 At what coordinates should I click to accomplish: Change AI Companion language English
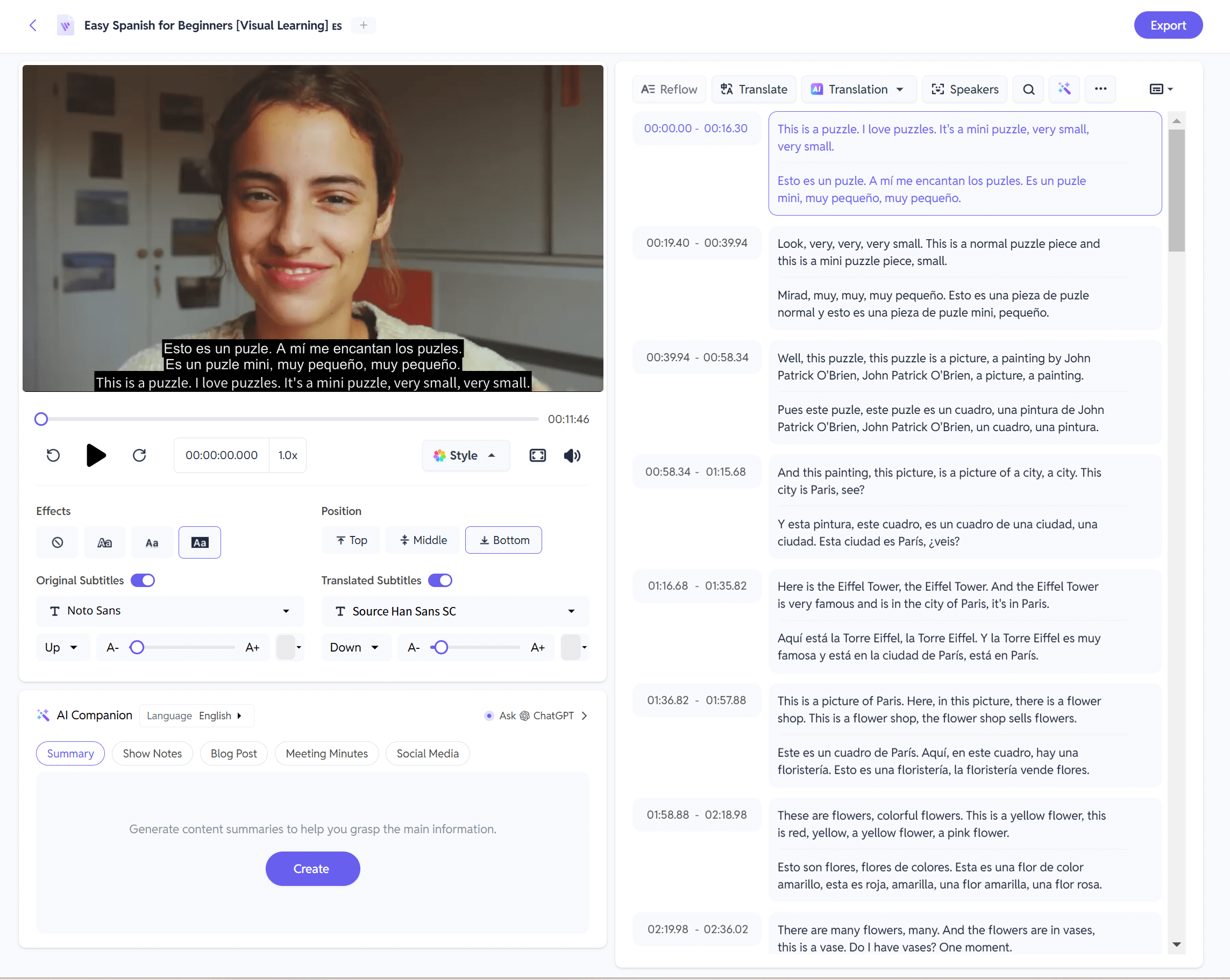196,716
